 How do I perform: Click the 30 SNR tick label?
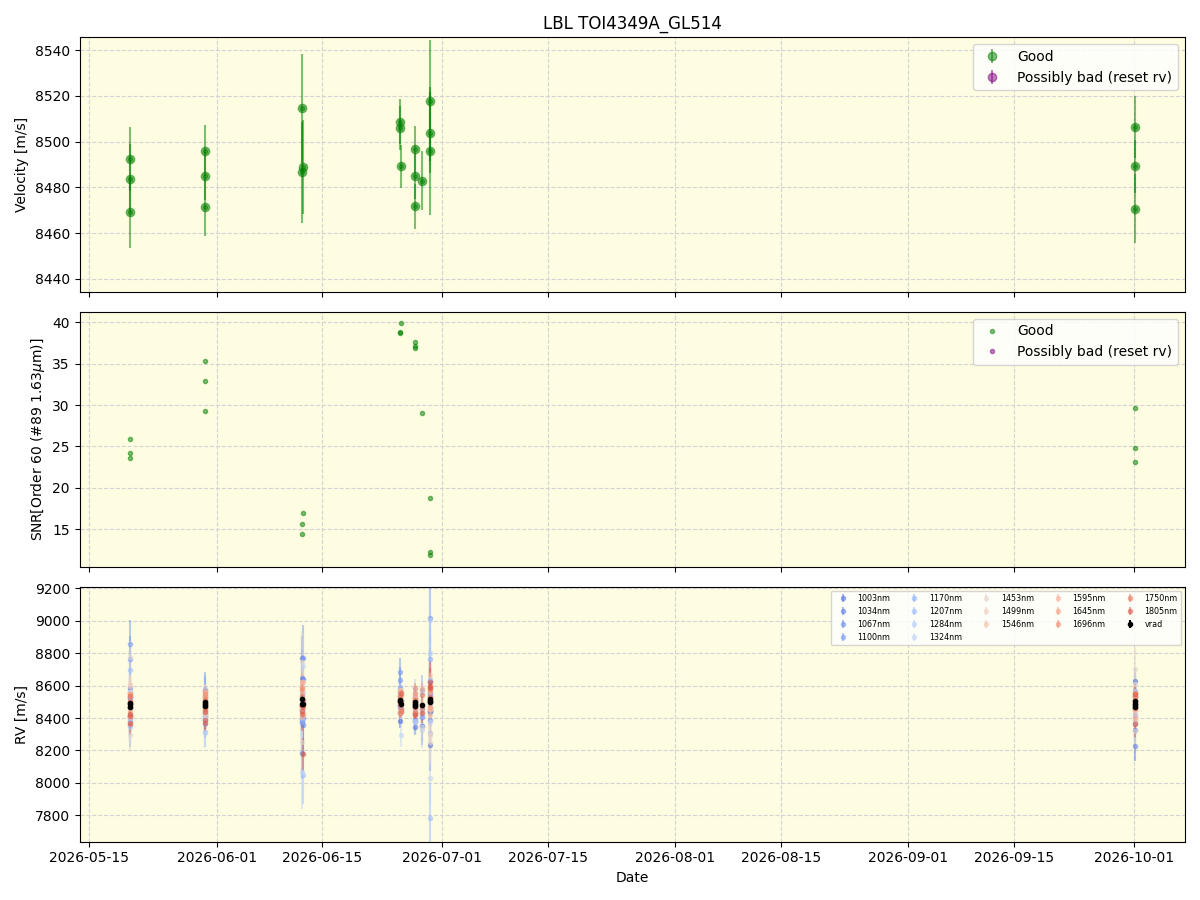click(x=63, y=406)
